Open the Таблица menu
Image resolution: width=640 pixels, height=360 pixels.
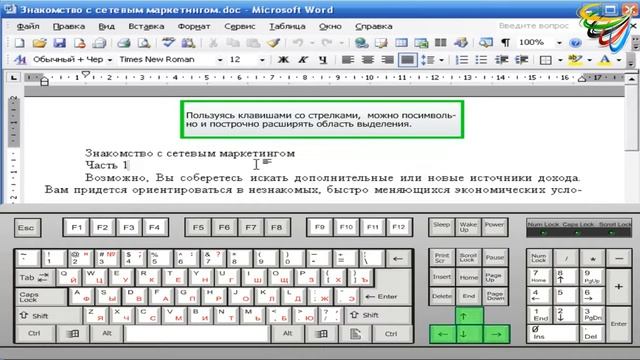287,26
